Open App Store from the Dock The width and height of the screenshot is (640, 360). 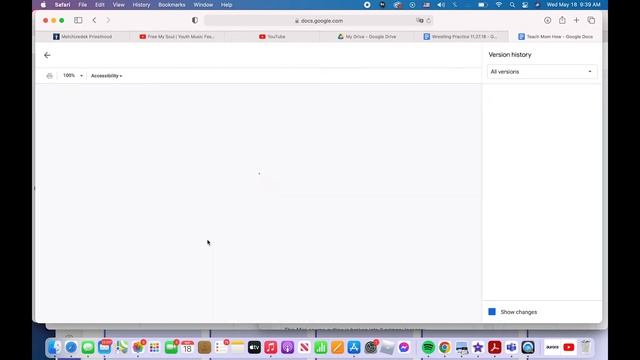(354, 347)
